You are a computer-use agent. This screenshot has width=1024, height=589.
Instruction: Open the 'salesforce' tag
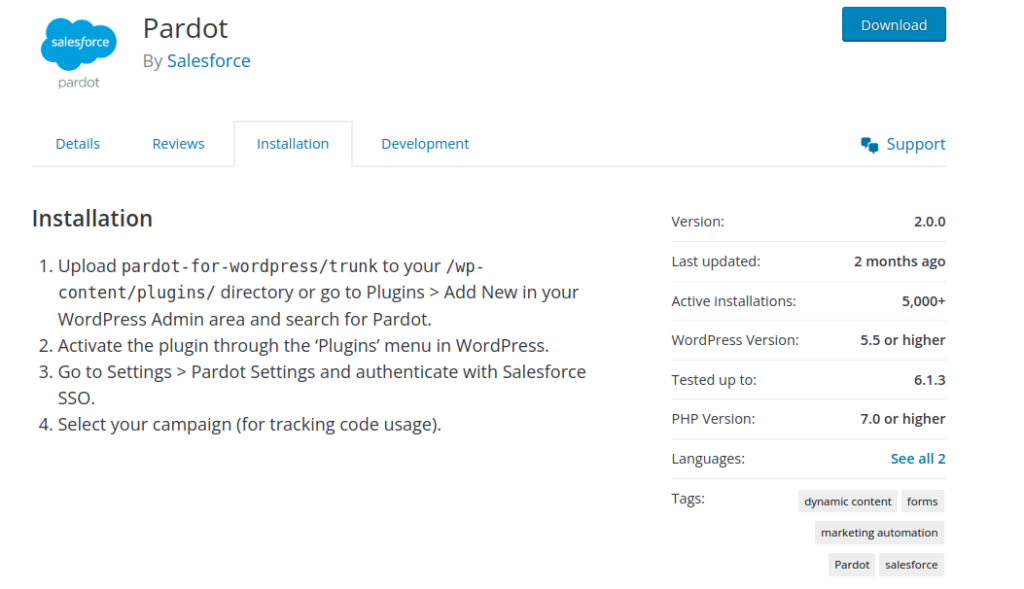pos(910,564)
